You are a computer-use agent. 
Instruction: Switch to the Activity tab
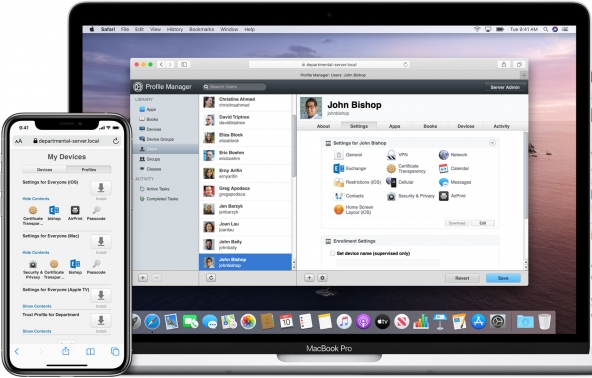point(501,126)
